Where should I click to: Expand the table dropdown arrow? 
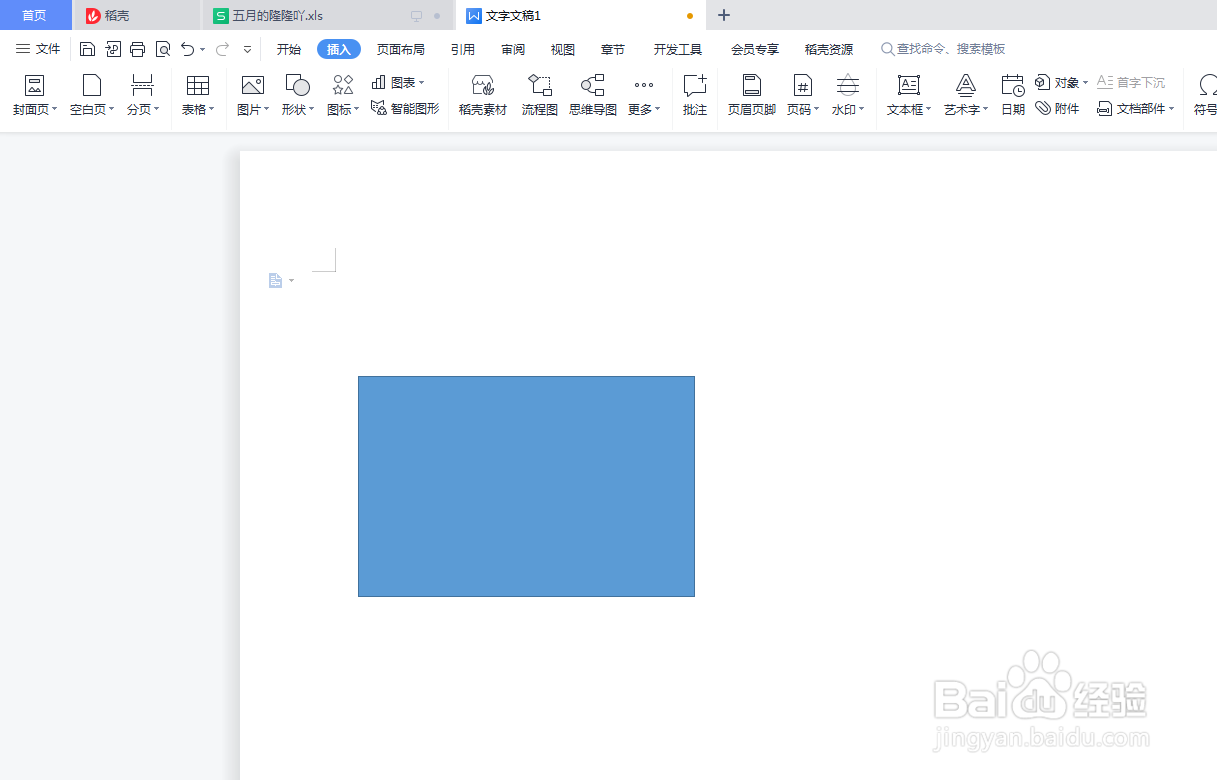[212, 110]
